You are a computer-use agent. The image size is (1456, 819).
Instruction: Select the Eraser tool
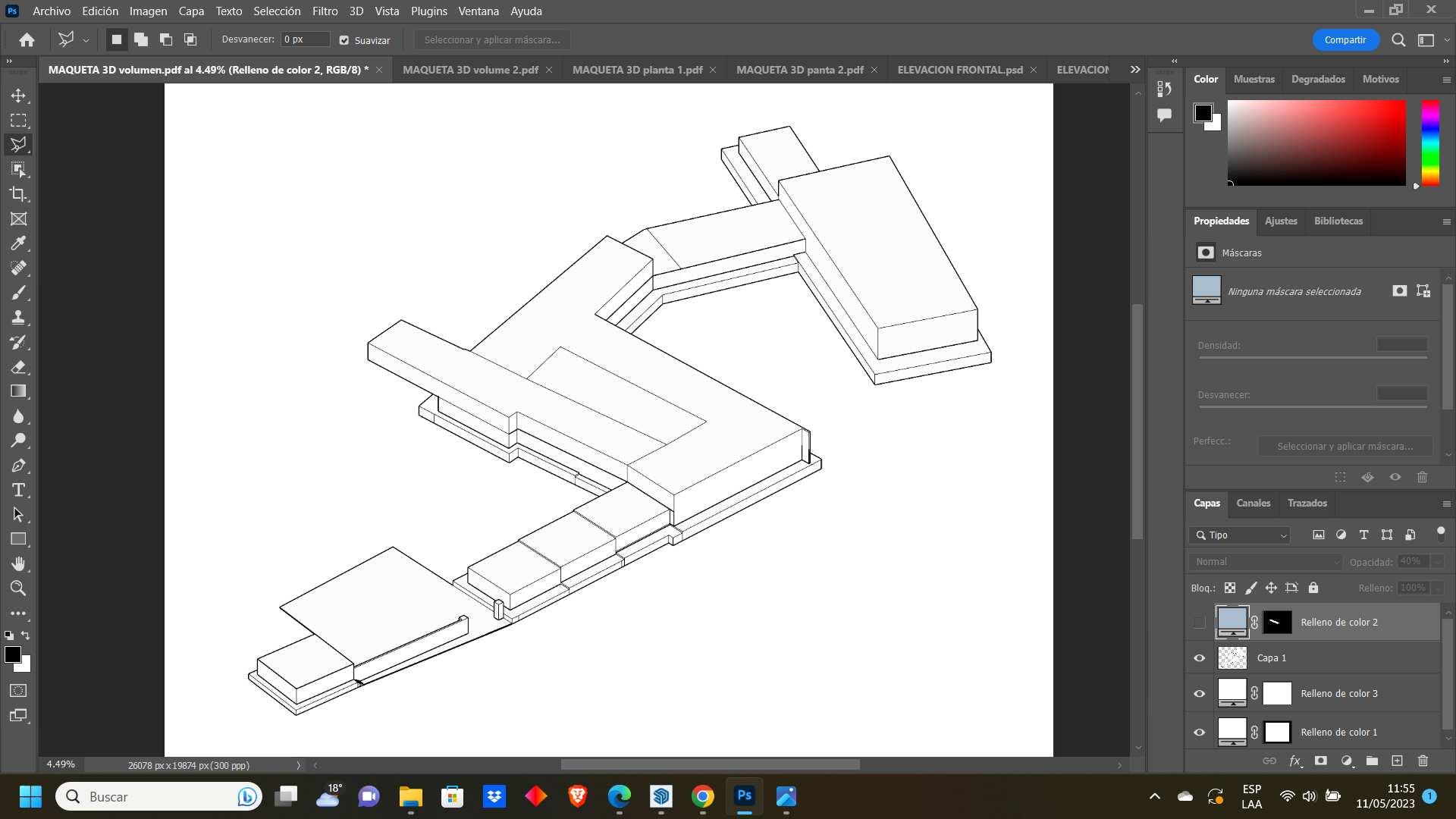pyautogui.click(x=18, y=367)
